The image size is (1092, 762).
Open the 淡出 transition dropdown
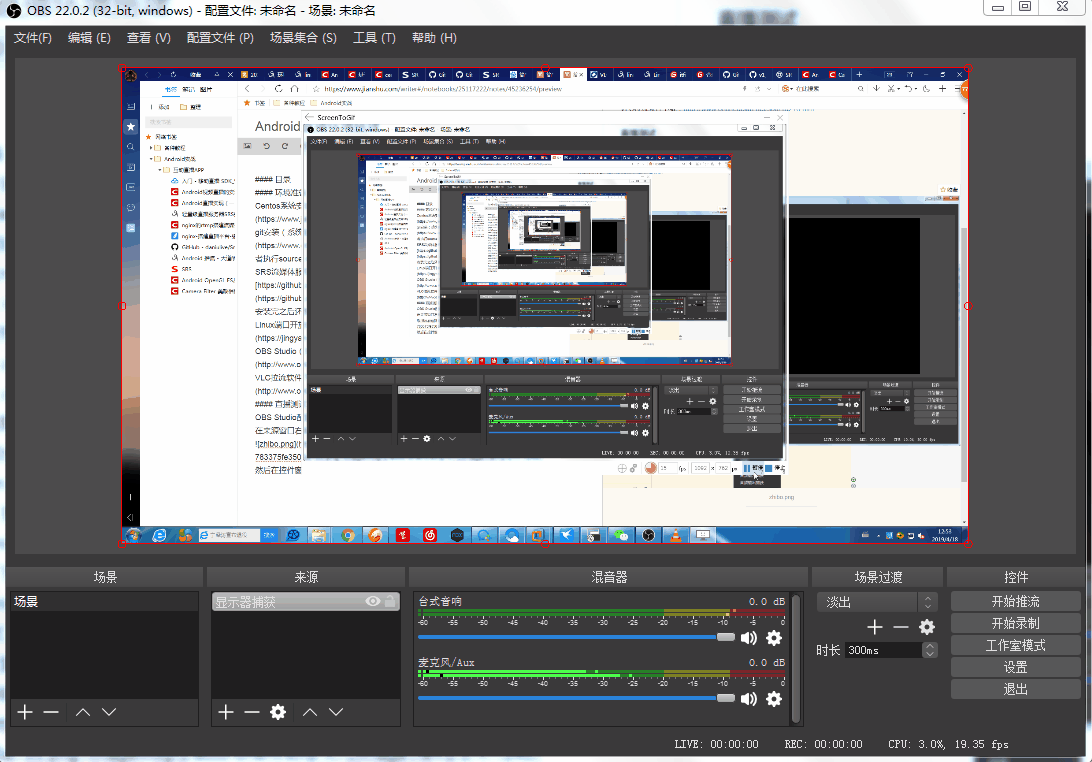[877, 602]
